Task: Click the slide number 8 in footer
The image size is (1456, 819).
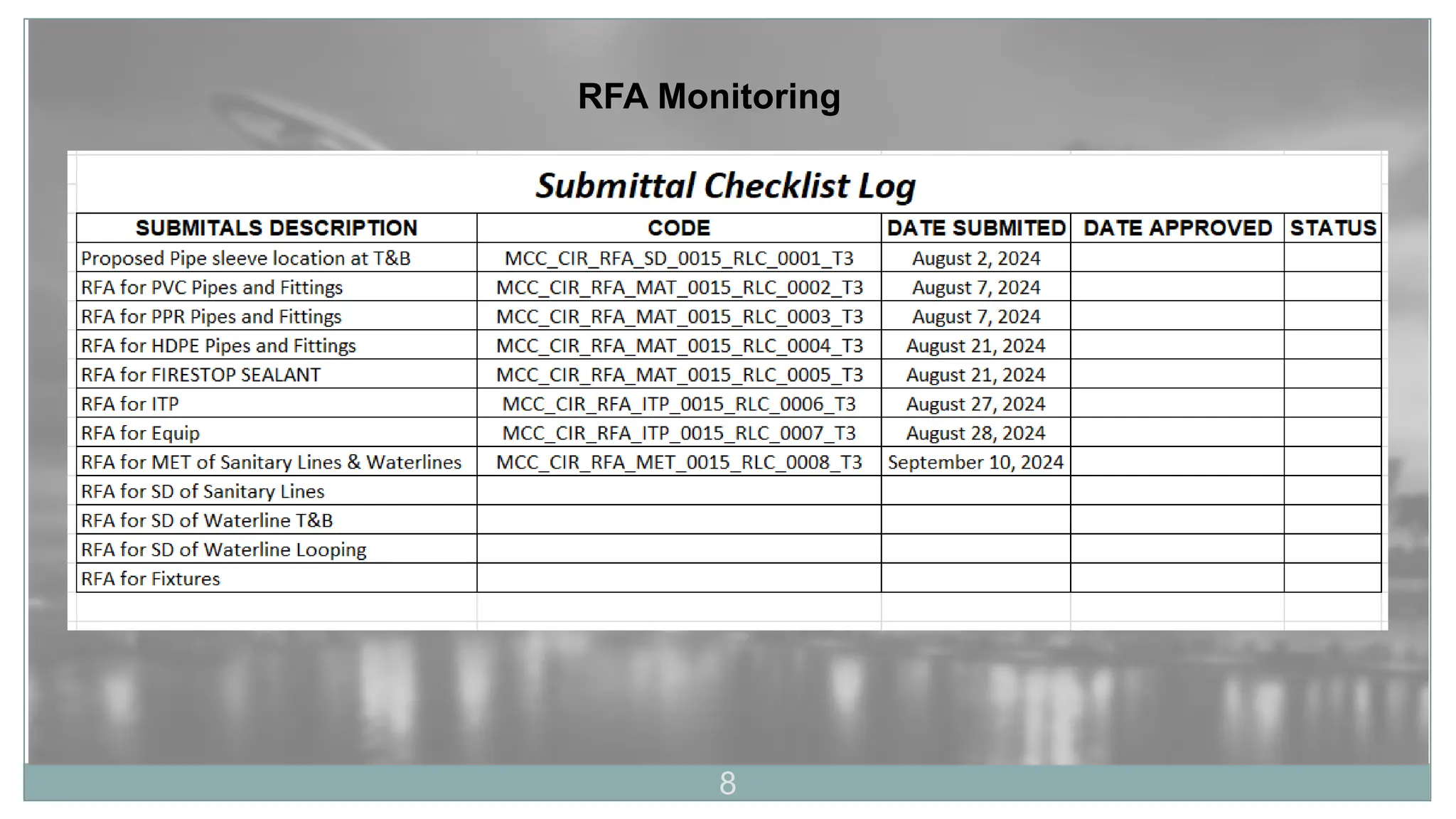Action: (x=727, y=783)
